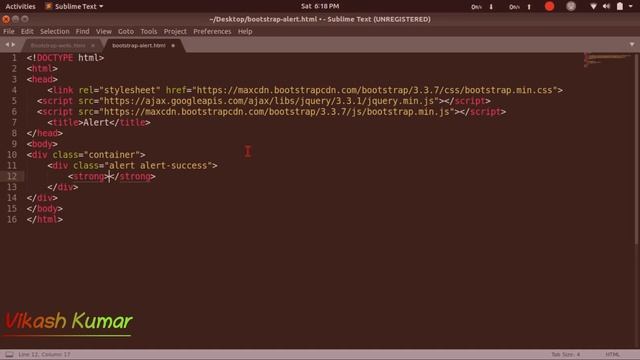
Task: Go to previous tab using left arrow
Action: point(7,44)
